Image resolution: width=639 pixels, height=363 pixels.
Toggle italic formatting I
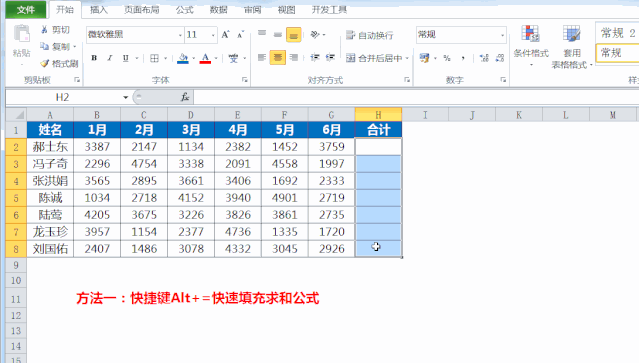[110, 58]
